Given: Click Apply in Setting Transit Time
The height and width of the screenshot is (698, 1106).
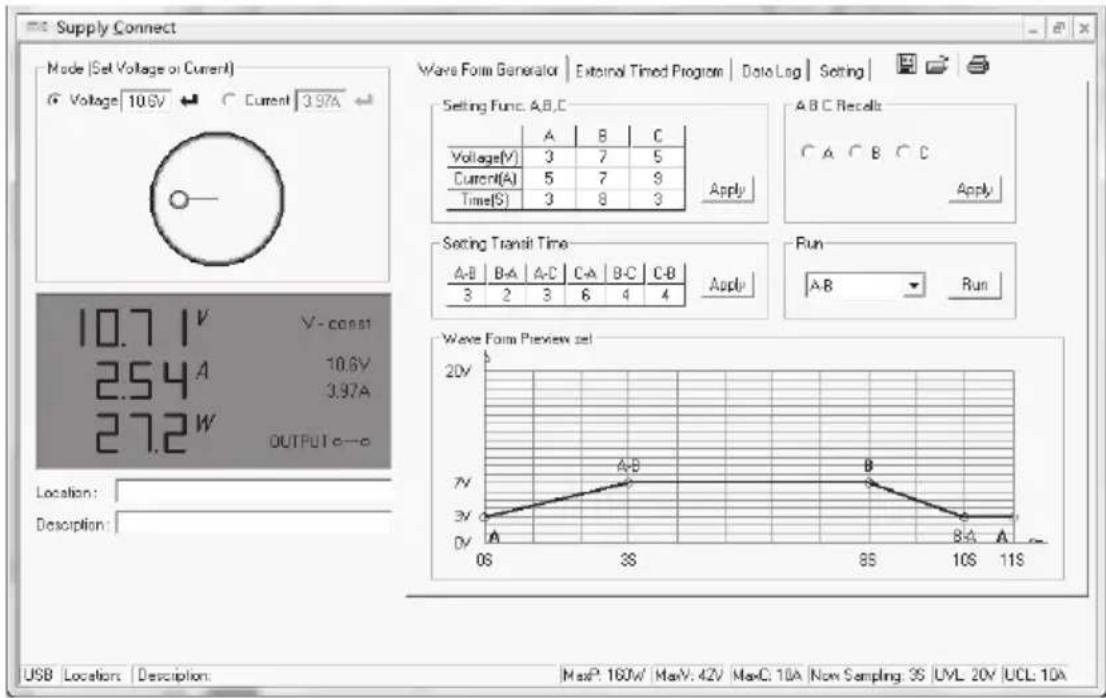Looking at the screenshot, I should pos(727,285).
